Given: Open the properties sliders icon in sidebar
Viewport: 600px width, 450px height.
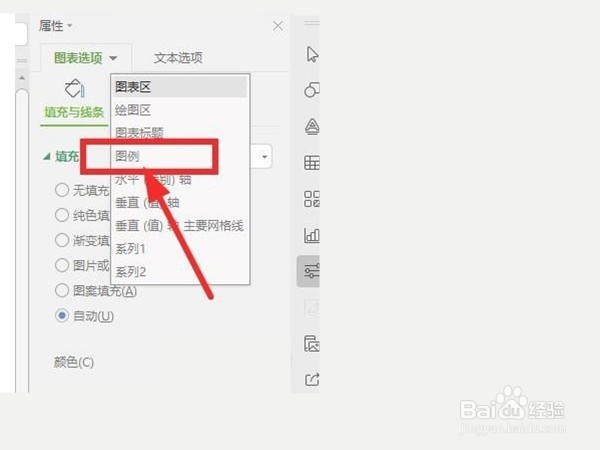Looking at the screenshot, I should point(312,271).
